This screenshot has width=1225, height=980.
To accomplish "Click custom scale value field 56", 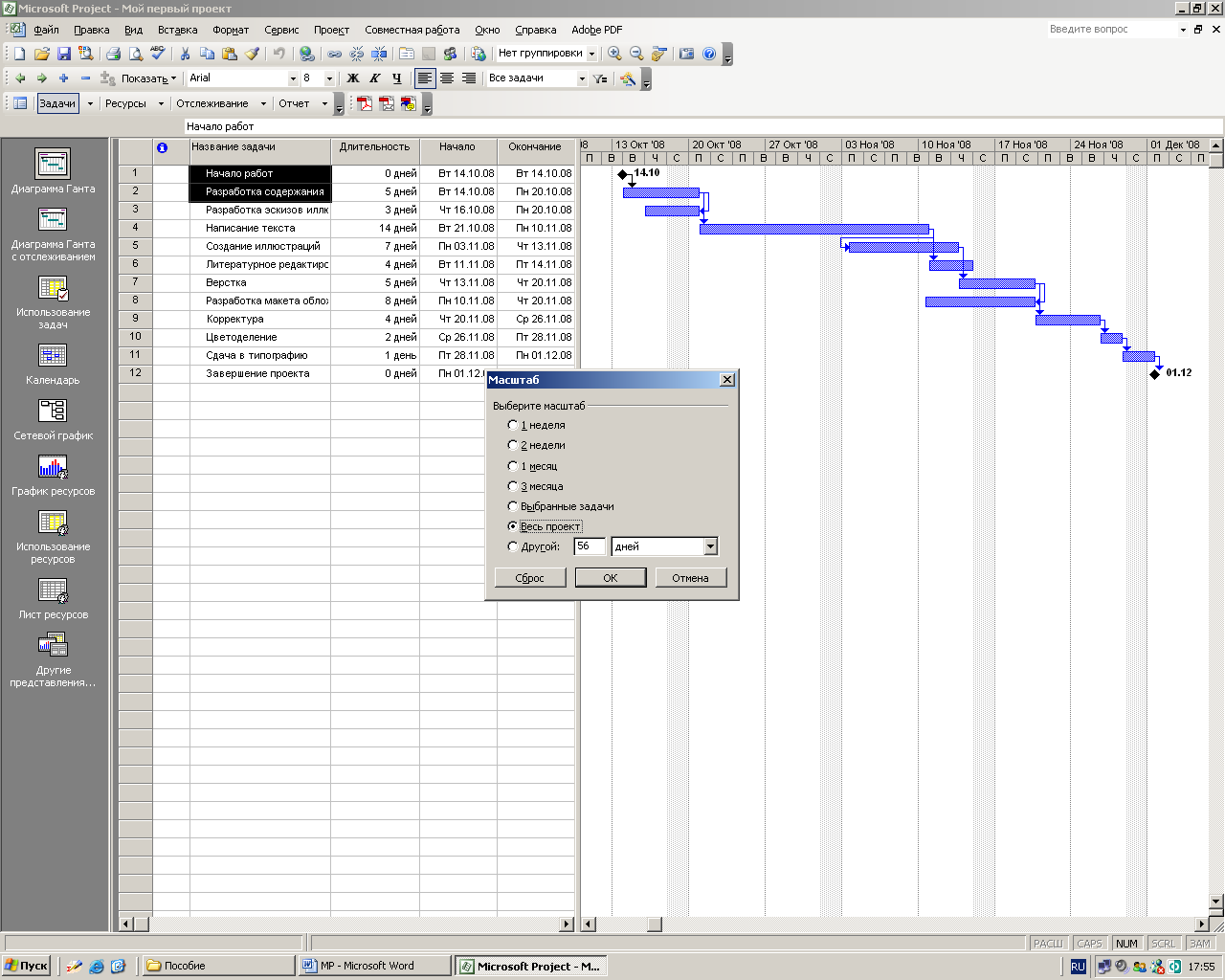I will (x=590, y=546).
